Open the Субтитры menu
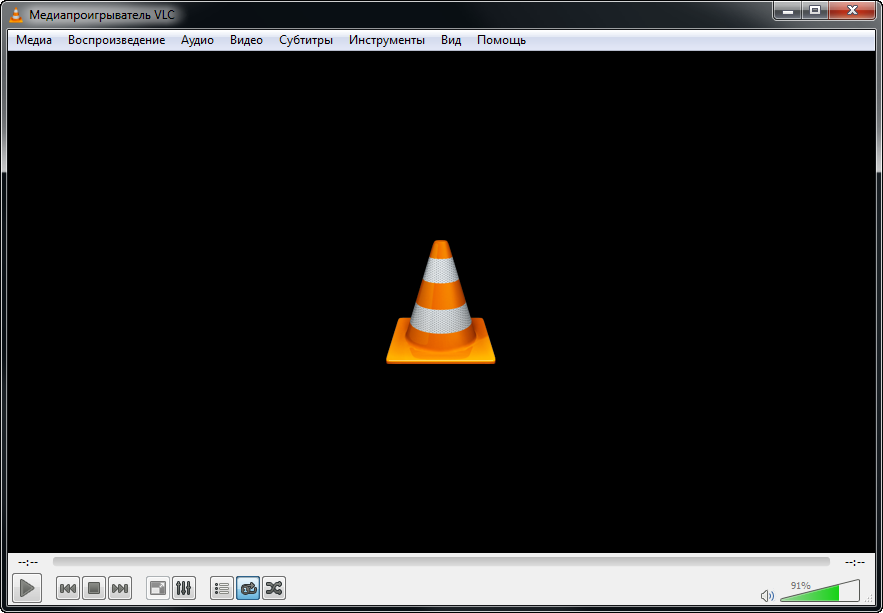Screen dimensions: 883x613 click(x=306, y=40)
